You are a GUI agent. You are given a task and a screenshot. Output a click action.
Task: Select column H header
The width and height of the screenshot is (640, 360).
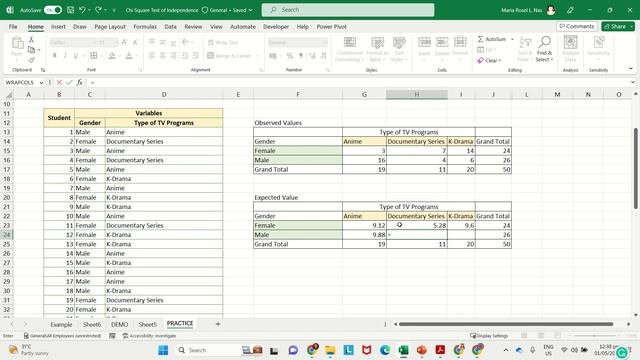coord(417,95)
